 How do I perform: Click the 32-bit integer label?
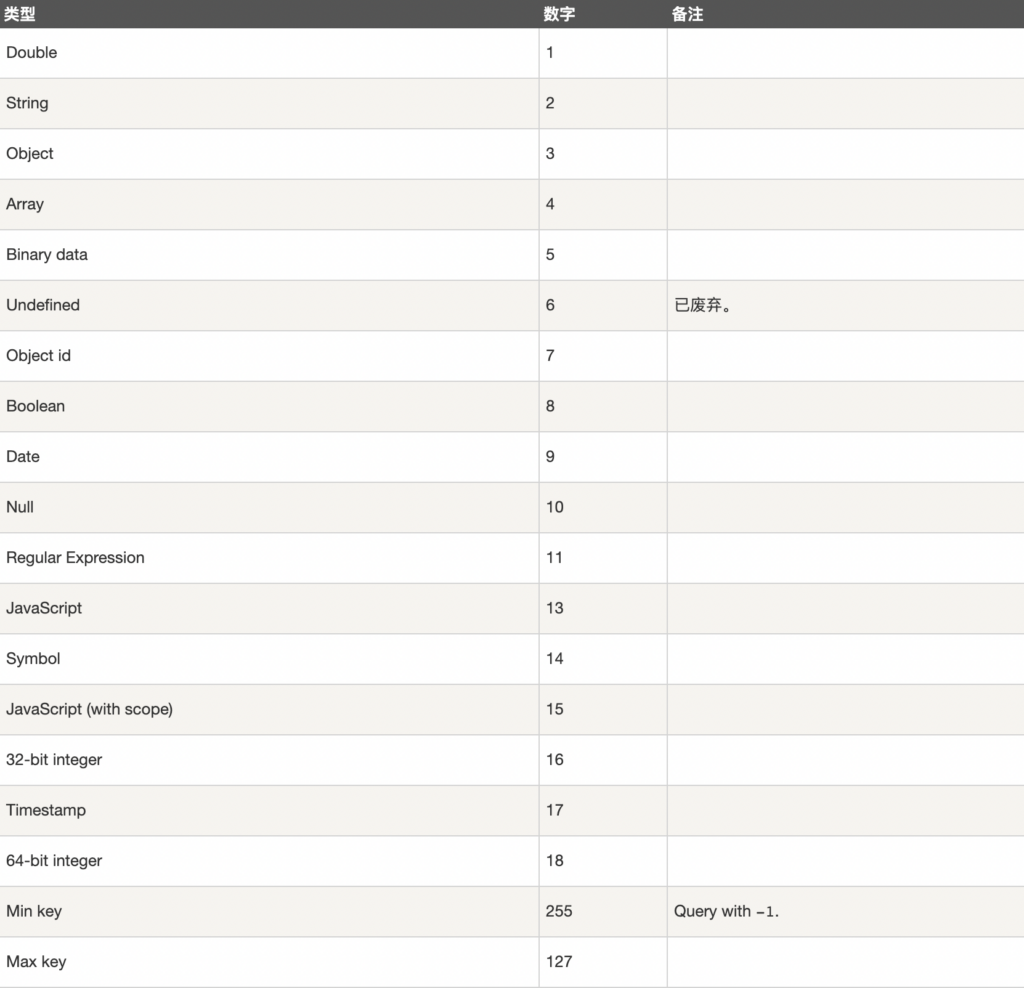click(54, 759)
